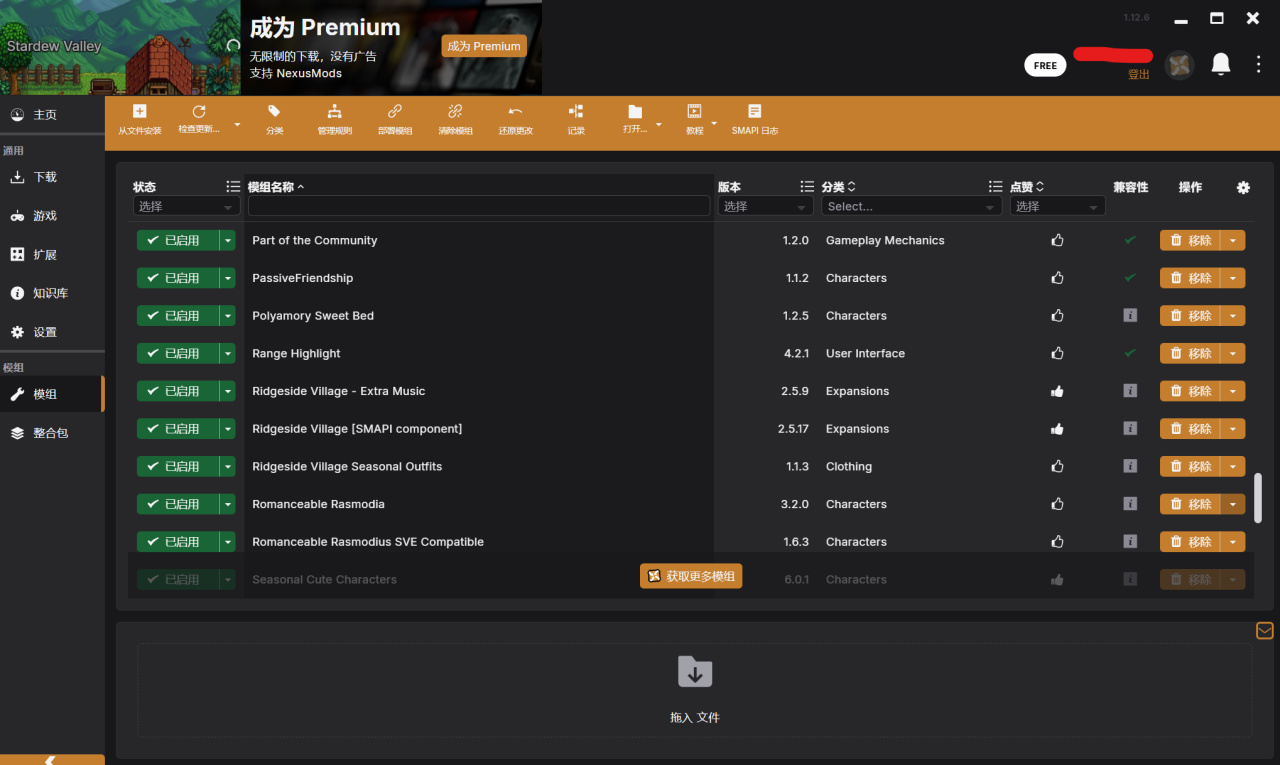Open table column settings gear icon
Image resolution: width=1280 pixels, height=765 pixels.
coord(1243,188)
